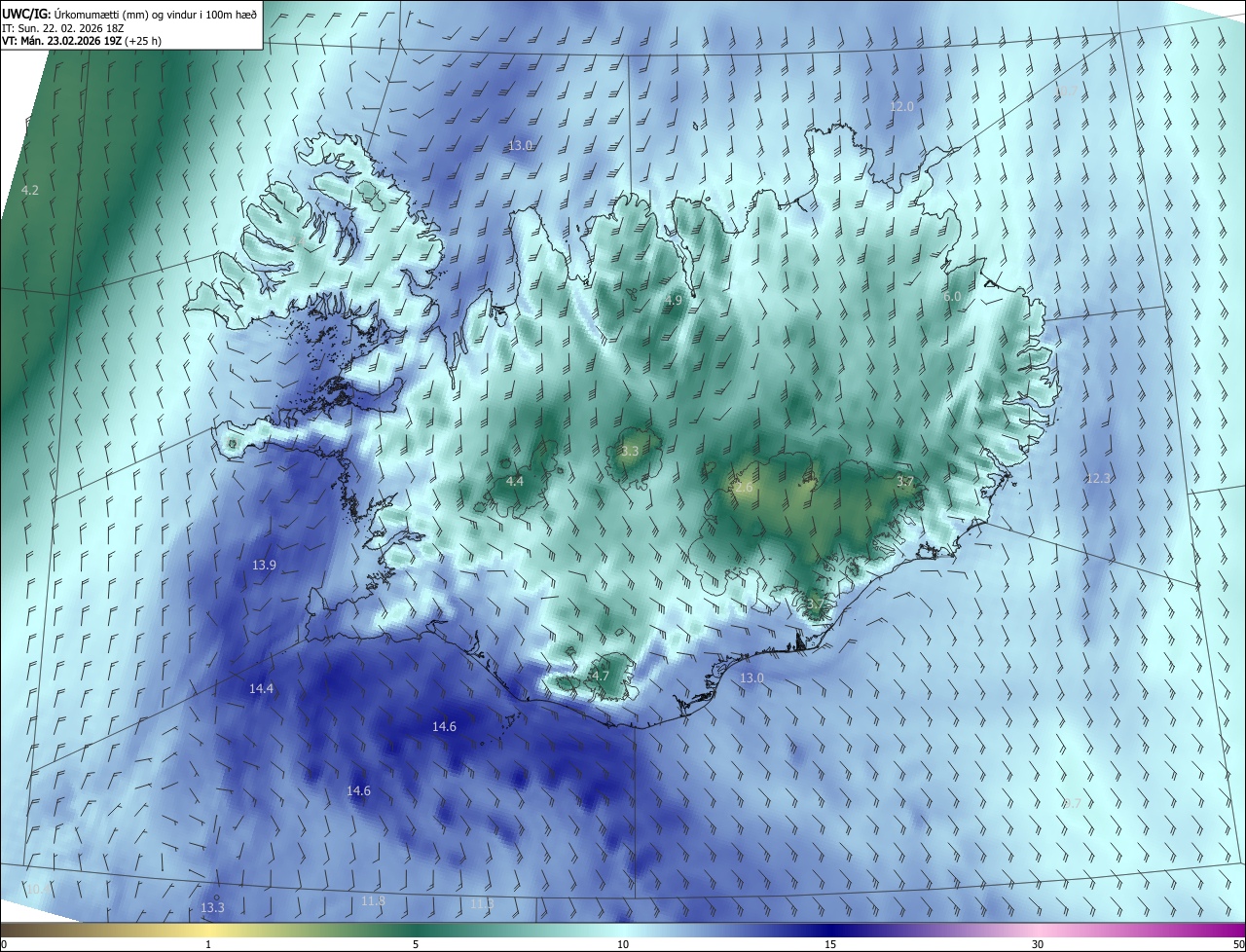Click the 4.7 value label on Mýrdalsjökull
Image resolution: width=1246 pixels, height=952 pixels.
tap(601, 676)
